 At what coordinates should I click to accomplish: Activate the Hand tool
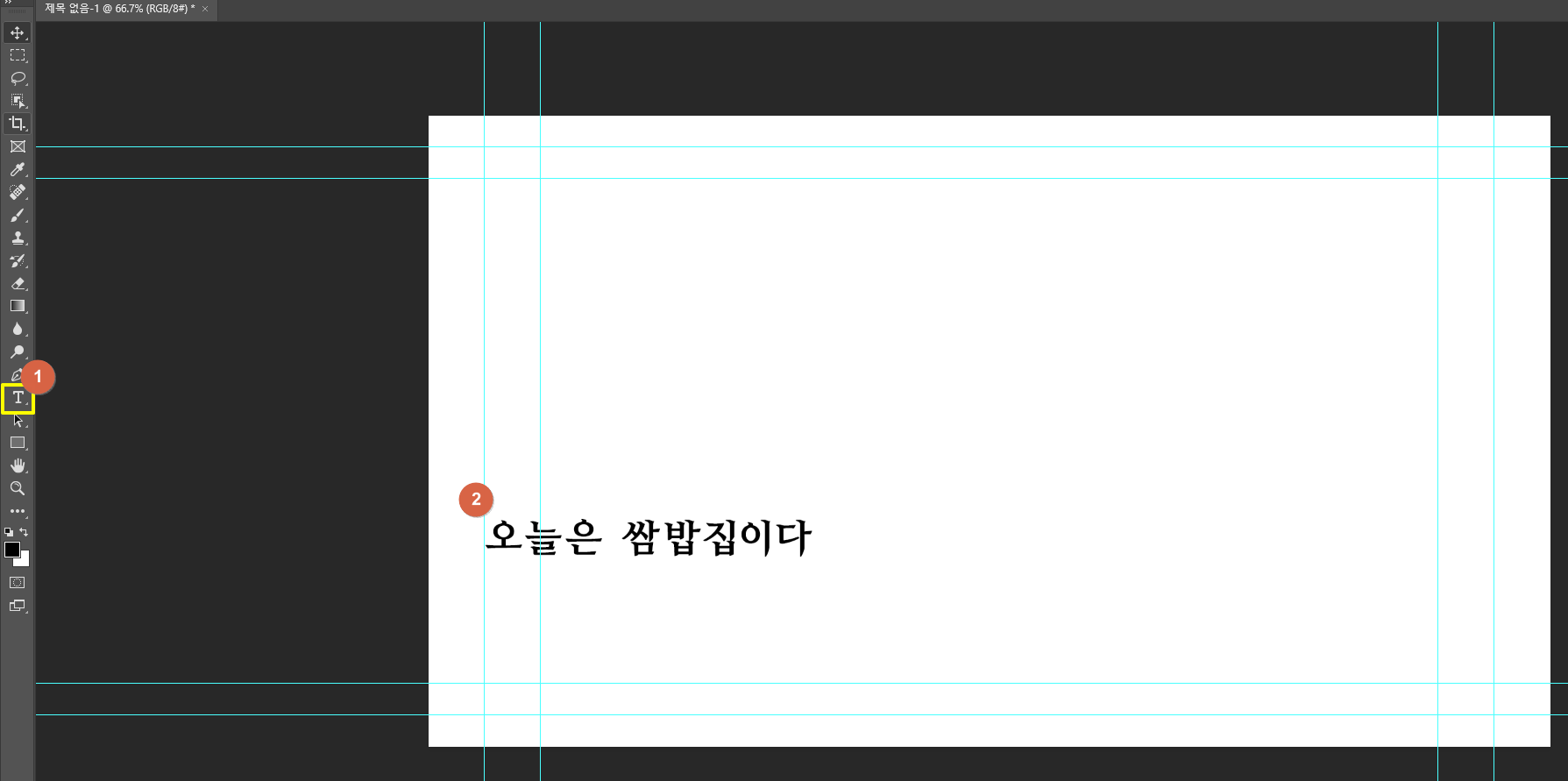point(18,465)
